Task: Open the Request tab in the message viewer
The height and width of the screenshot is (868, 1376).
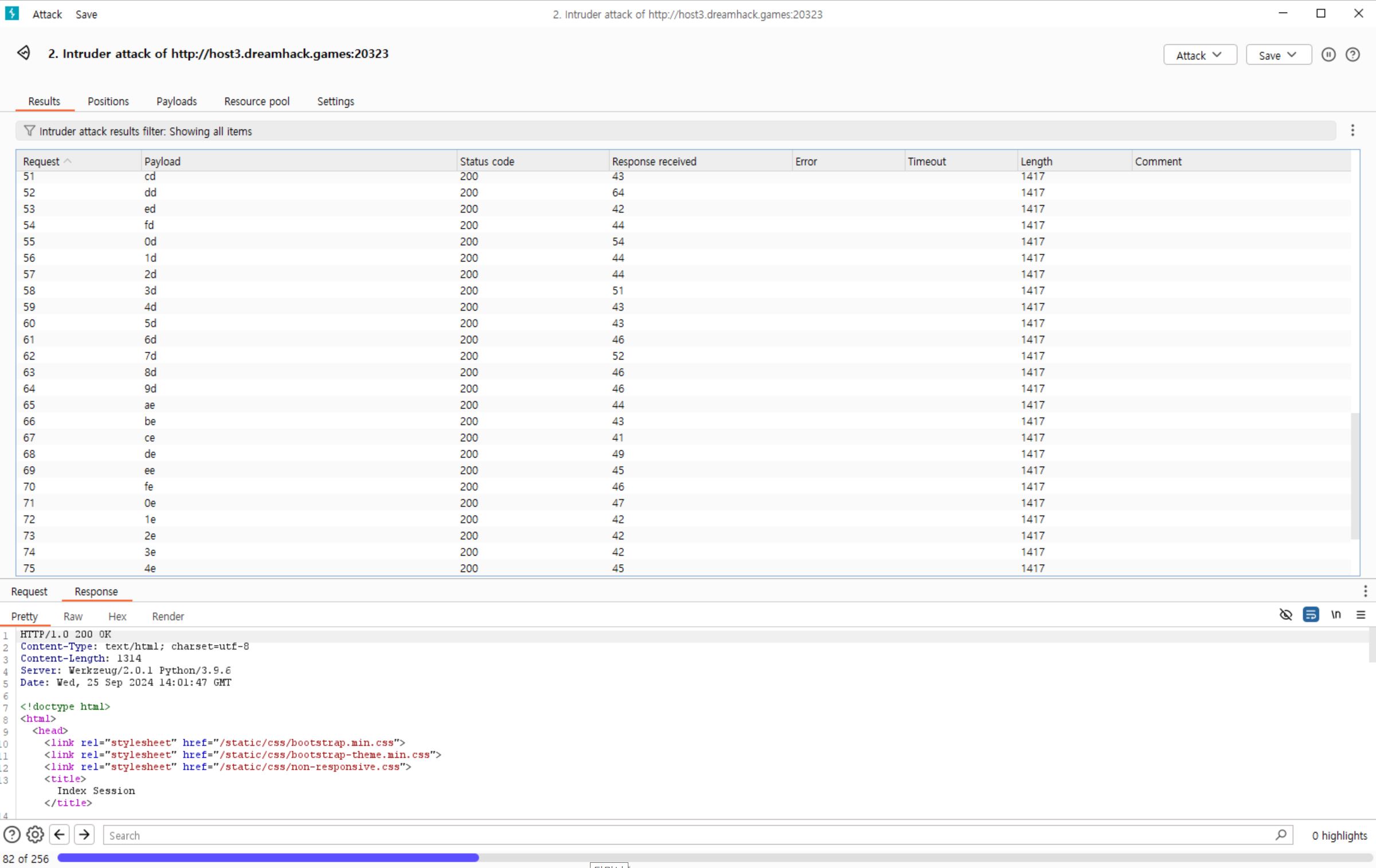Action: pyautogui.click(x=29, y=592)
